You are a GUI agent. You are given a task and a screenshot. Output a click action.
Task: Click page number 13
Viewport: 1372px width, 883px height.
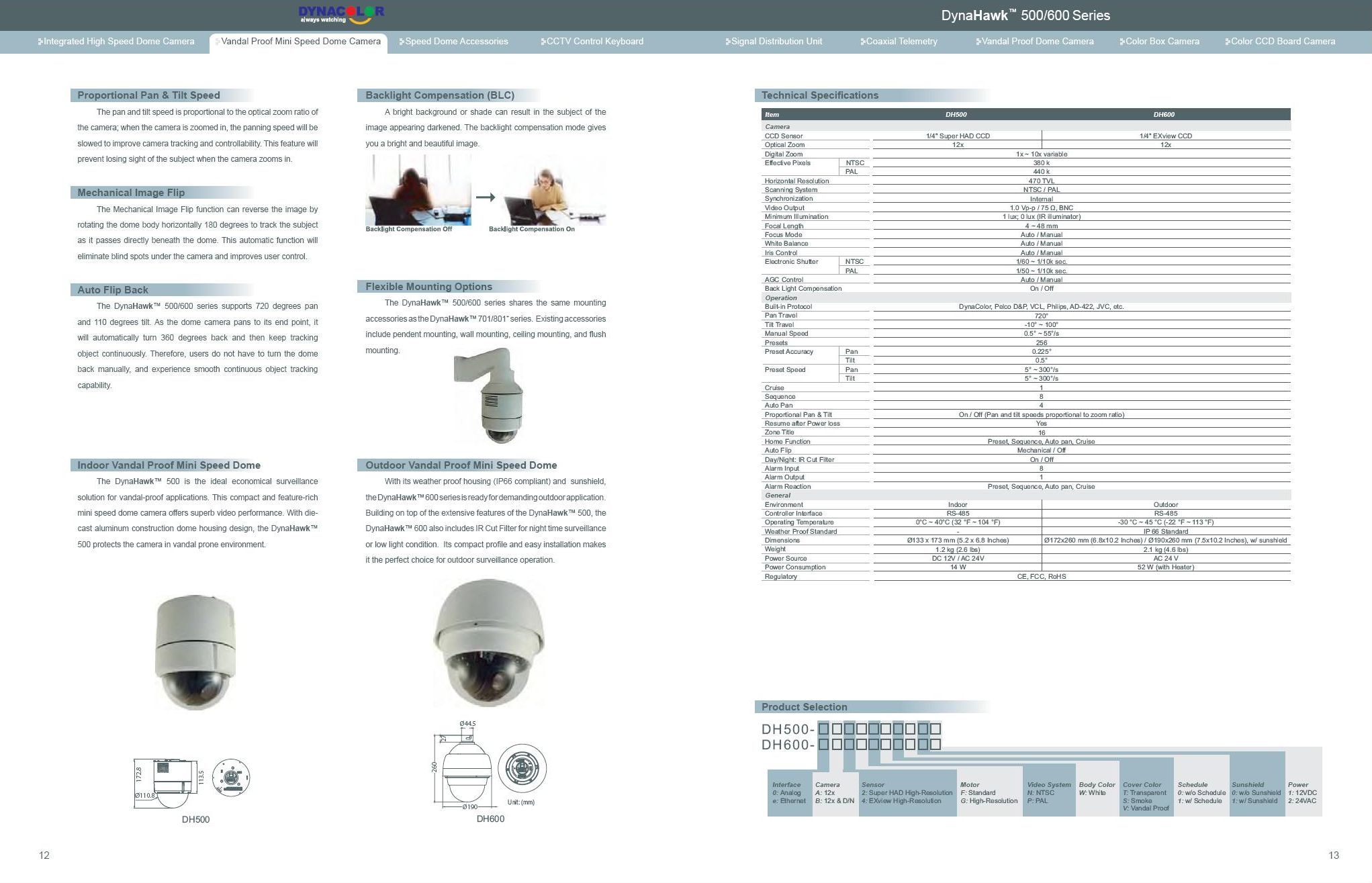(1333, 855)
